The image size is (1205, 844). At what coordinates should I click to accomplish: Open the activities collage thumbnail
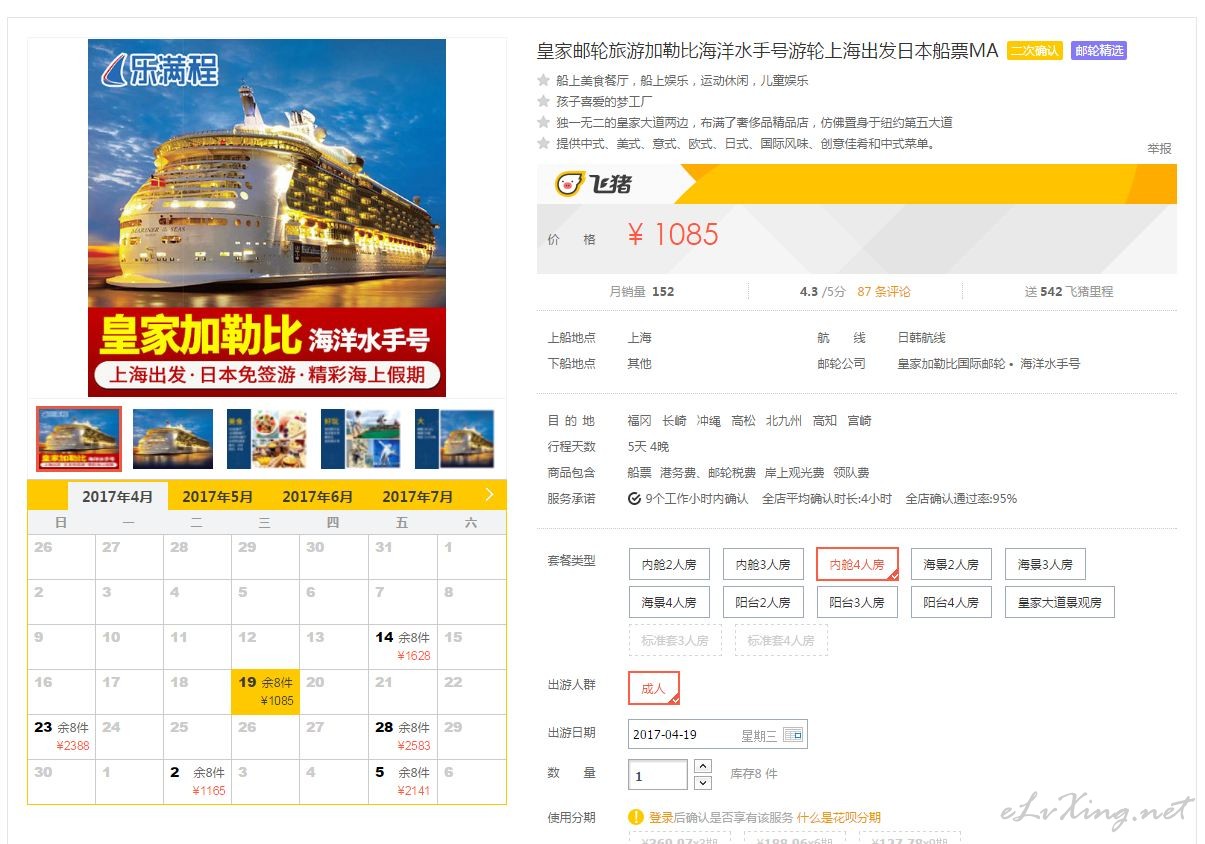pyautogui.click(x=361, y=438)
